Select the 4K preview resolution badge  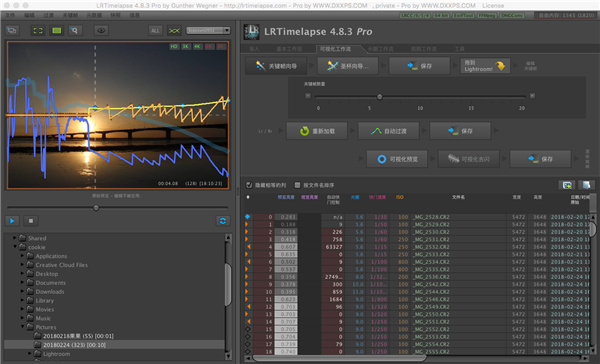click(197, 46)
